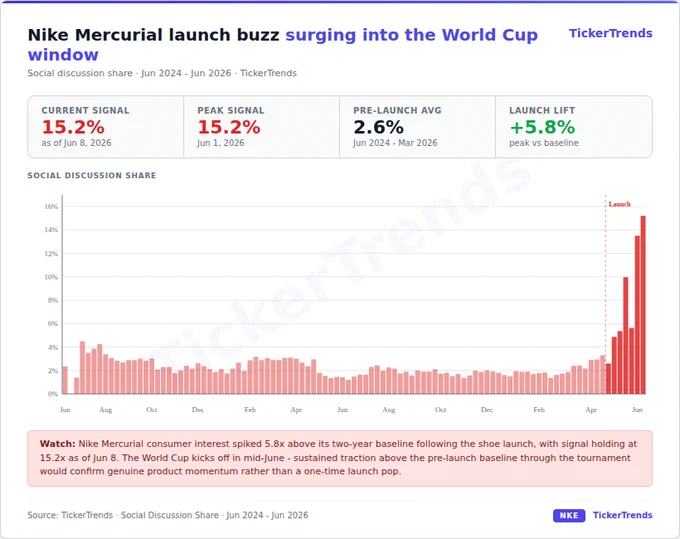Click the 8% y-axis label

[52, 300]
